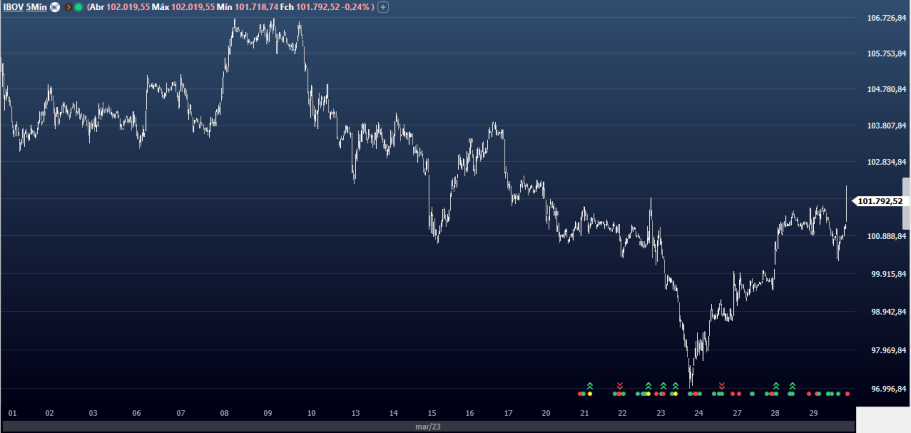The image size is (911, 433).
Task: Toggle the green status dot in header
Action: tap(79, 7)
